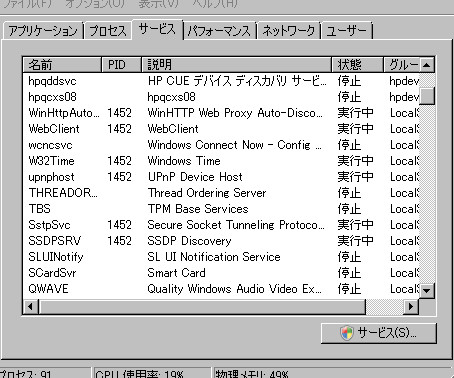Click PID 1452 in the upnphost row
Screen dimensions: 454x378
click(119, 177)
